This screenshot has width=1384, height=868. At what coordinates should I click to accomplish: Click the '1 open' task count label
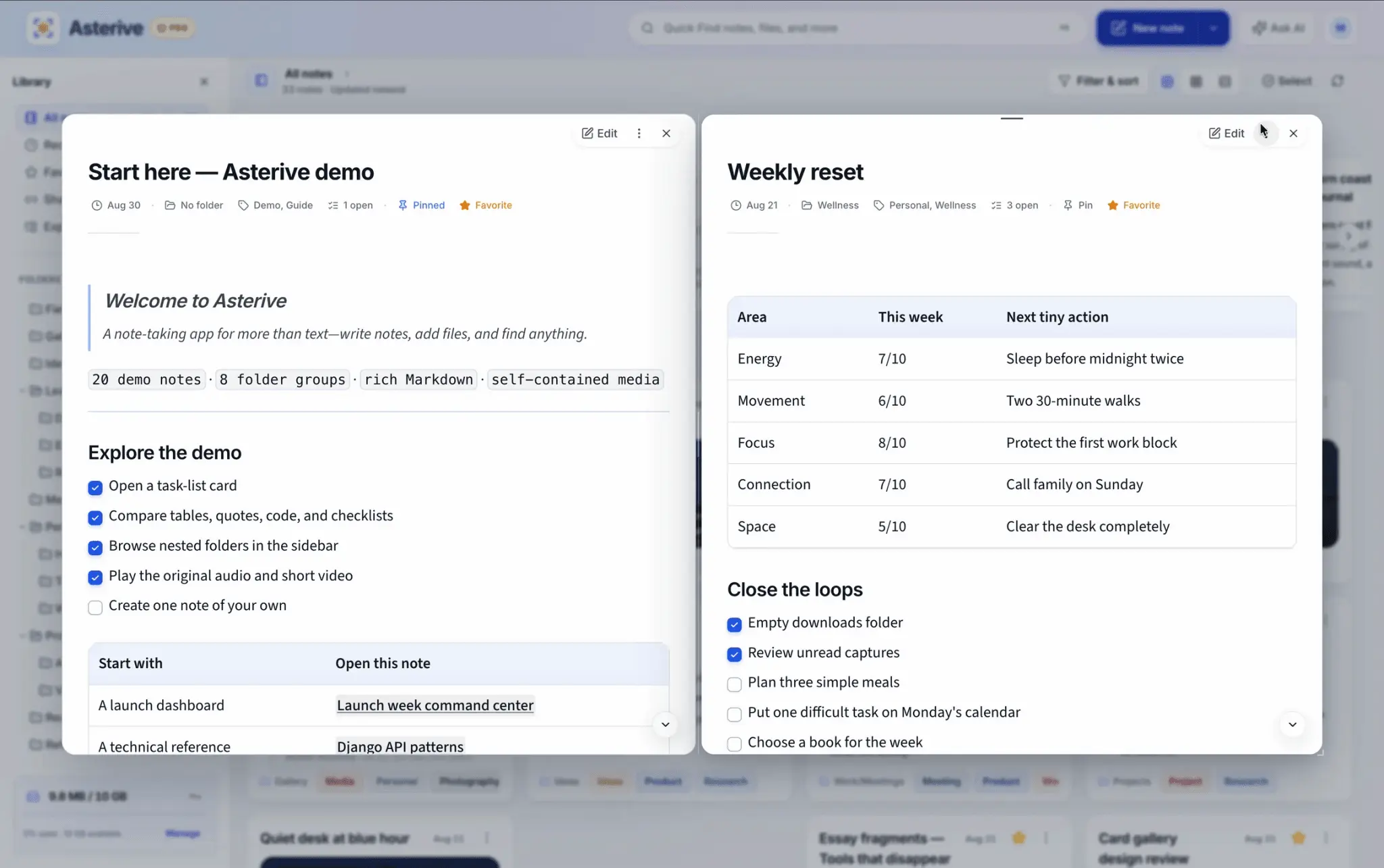point(351,205)
